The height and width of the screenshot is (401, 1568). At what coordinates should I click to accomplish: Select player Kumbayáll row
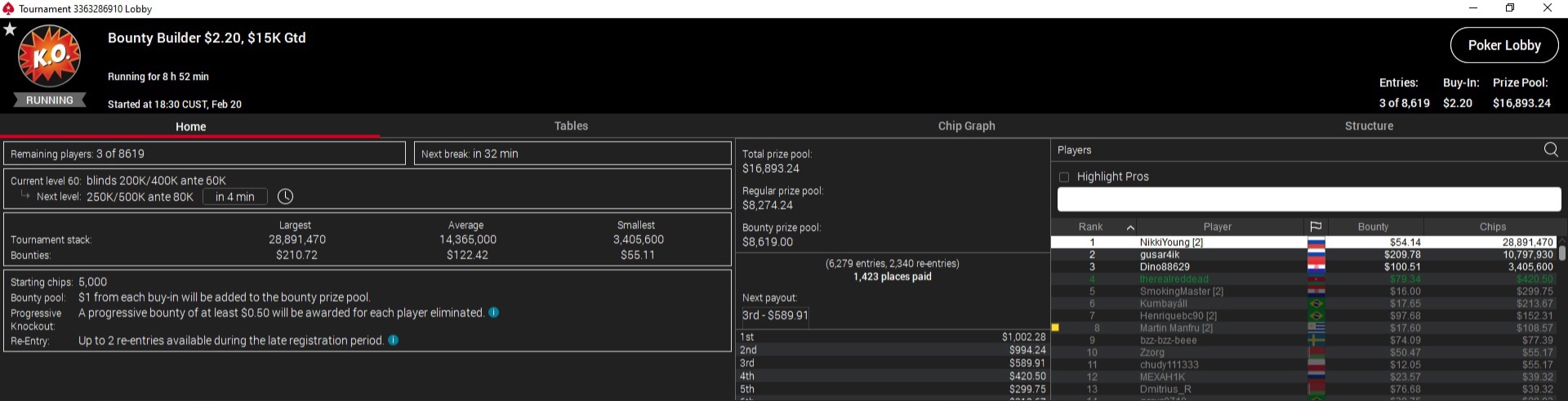click(1304, 304)
